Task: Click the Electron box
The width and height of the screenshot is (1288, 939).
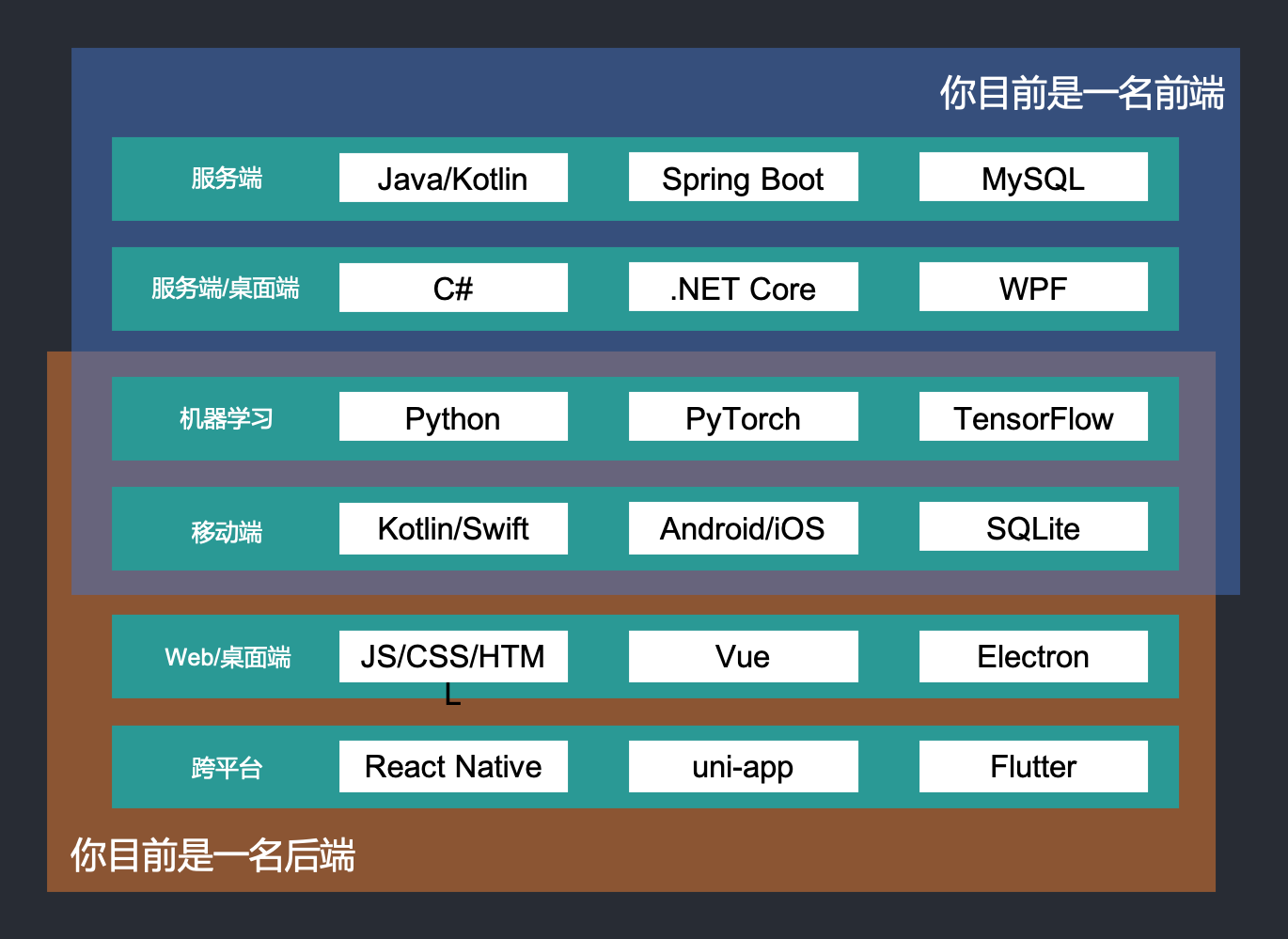Action: pos(1033,656)
